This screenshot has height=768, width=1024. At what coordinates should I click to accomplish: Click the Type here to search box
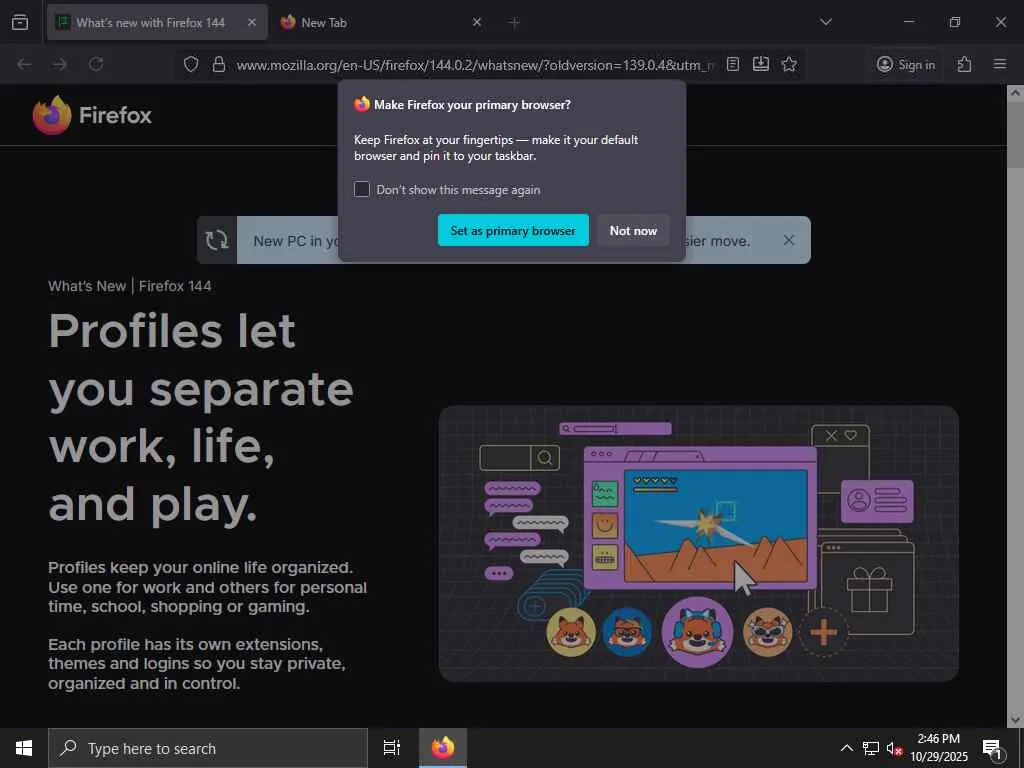pos(208,748)
